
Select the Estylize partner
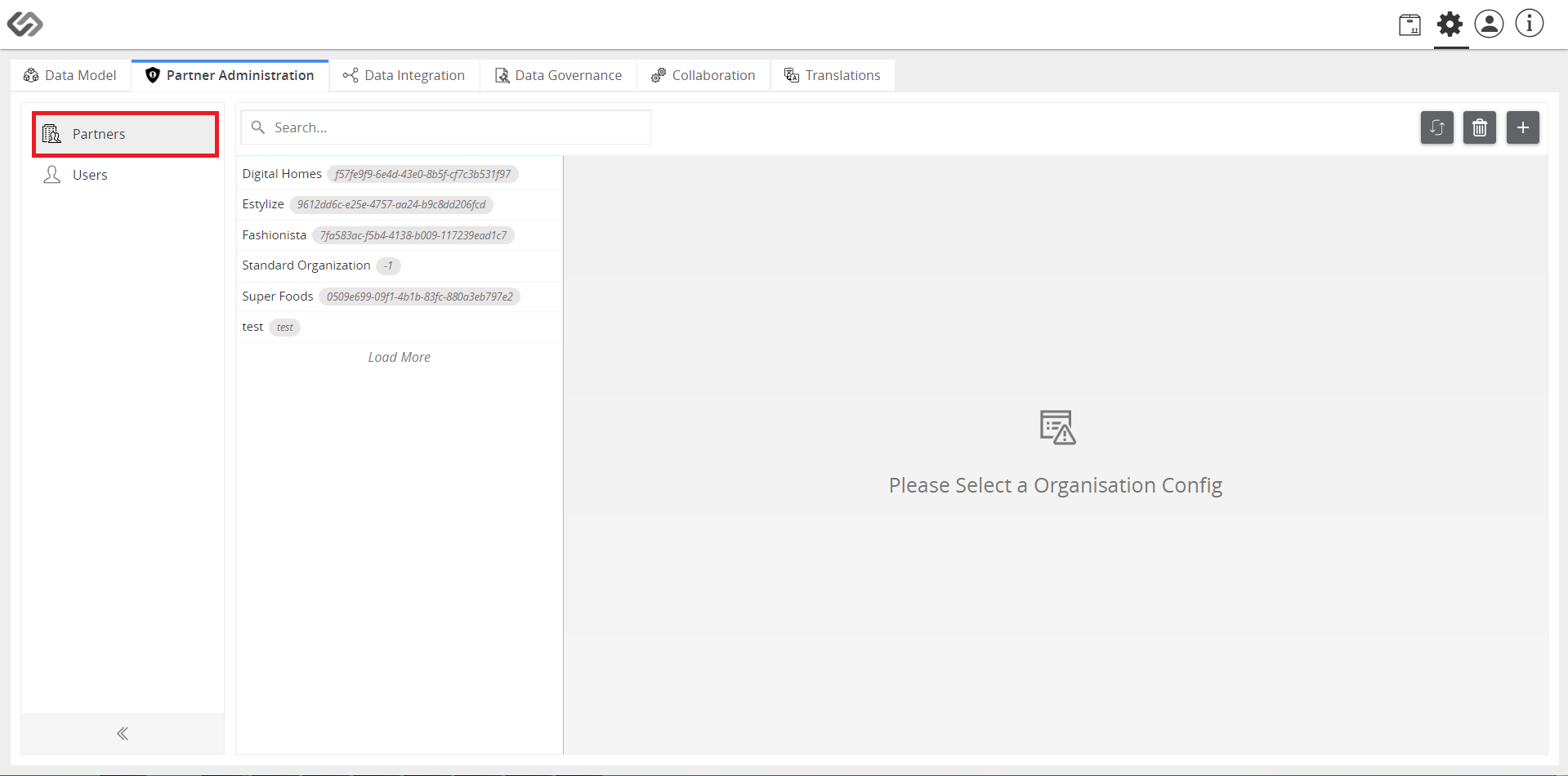point(400,204)
